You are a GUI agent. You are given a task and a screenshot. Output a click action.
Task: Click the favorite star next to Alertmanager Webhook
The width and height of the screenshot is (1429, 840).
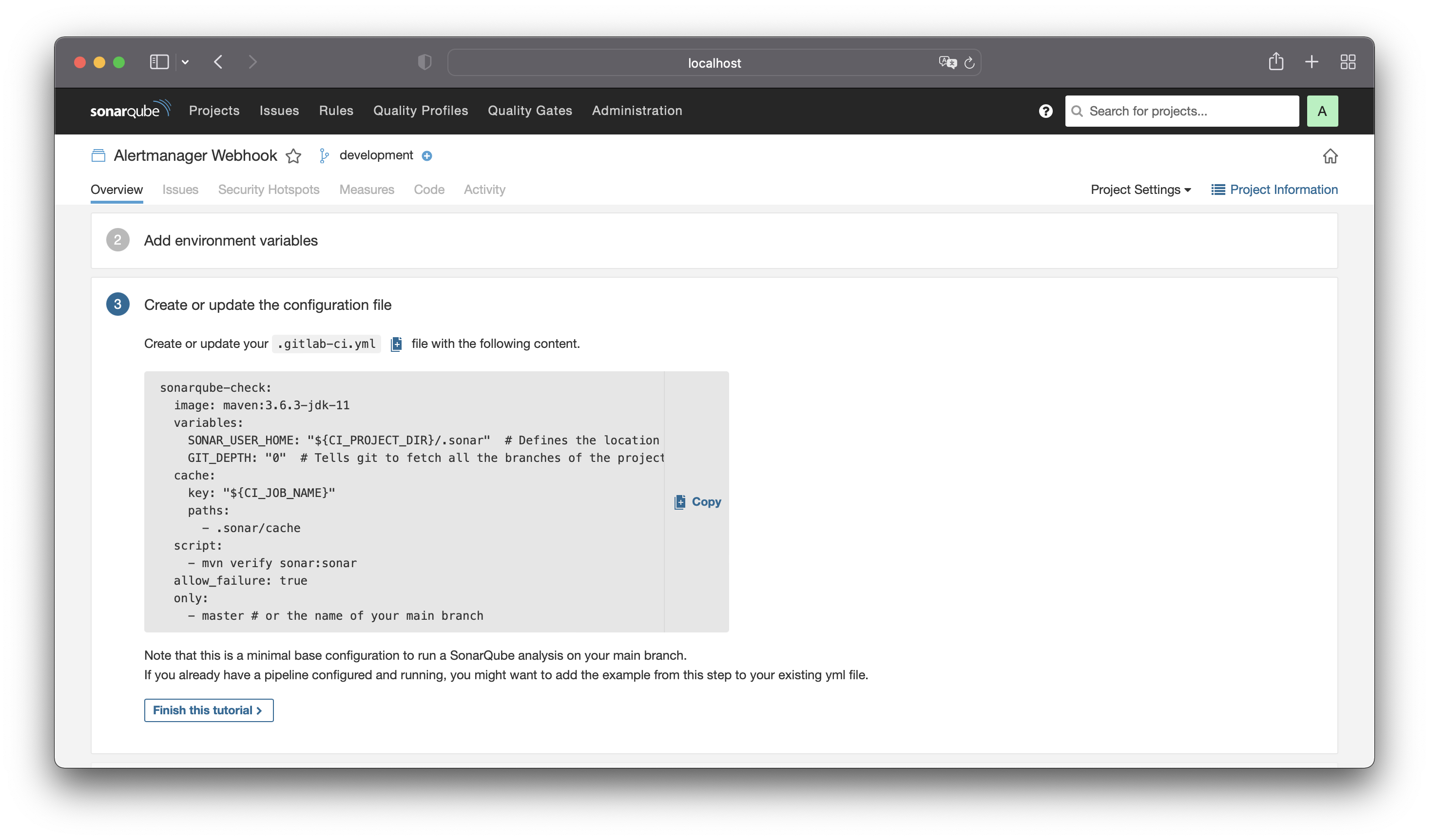tap(293, 156)
